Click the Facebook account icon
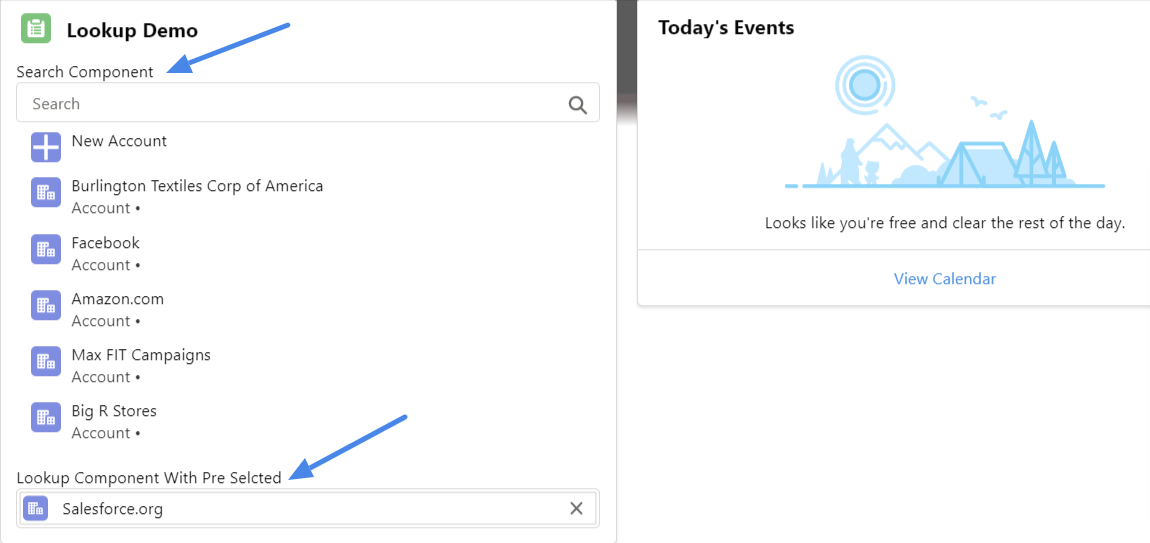The width and height of the screenshot is (1150, 543). [46, 250]
